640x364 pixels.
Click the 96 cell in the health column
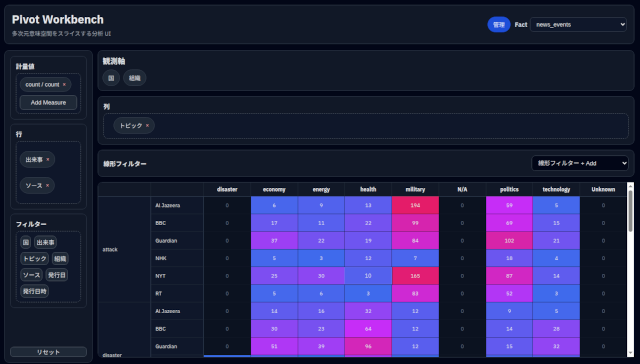pos(368,346)
